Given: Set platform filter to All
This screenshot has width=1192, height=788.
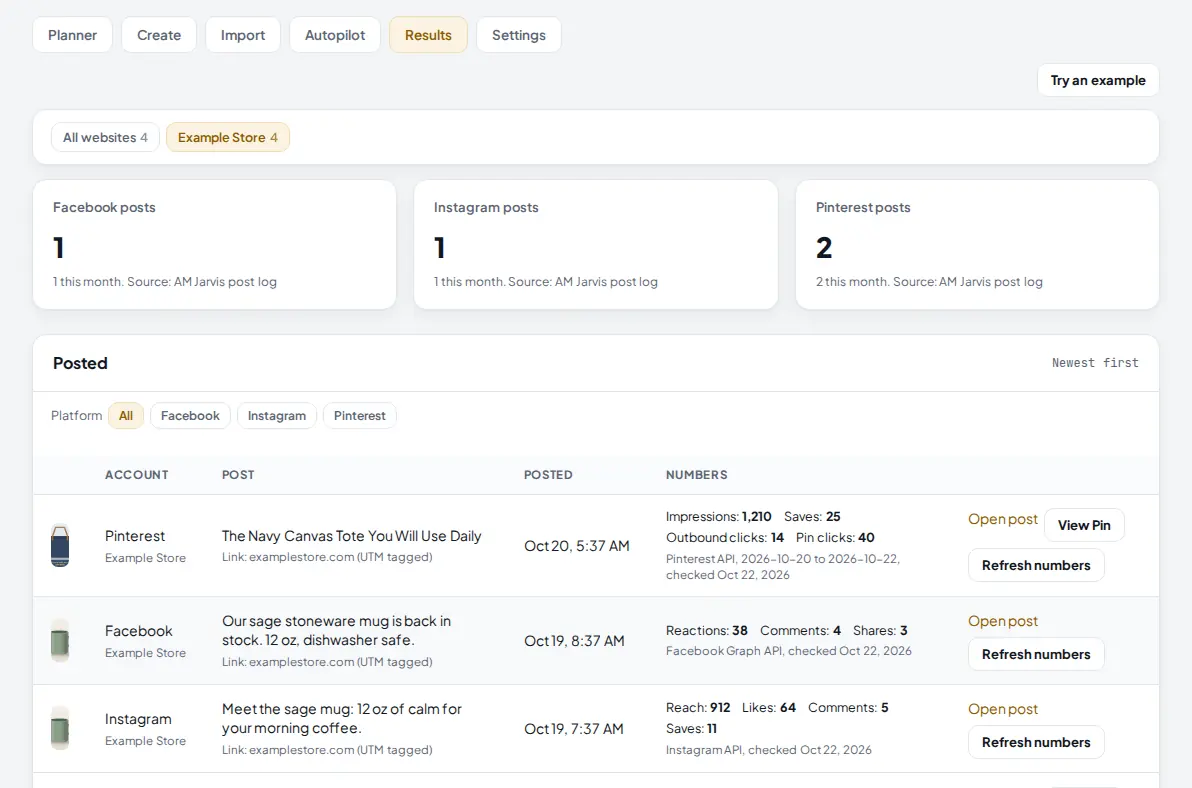Looking at the screenshot, I should 125,416.
